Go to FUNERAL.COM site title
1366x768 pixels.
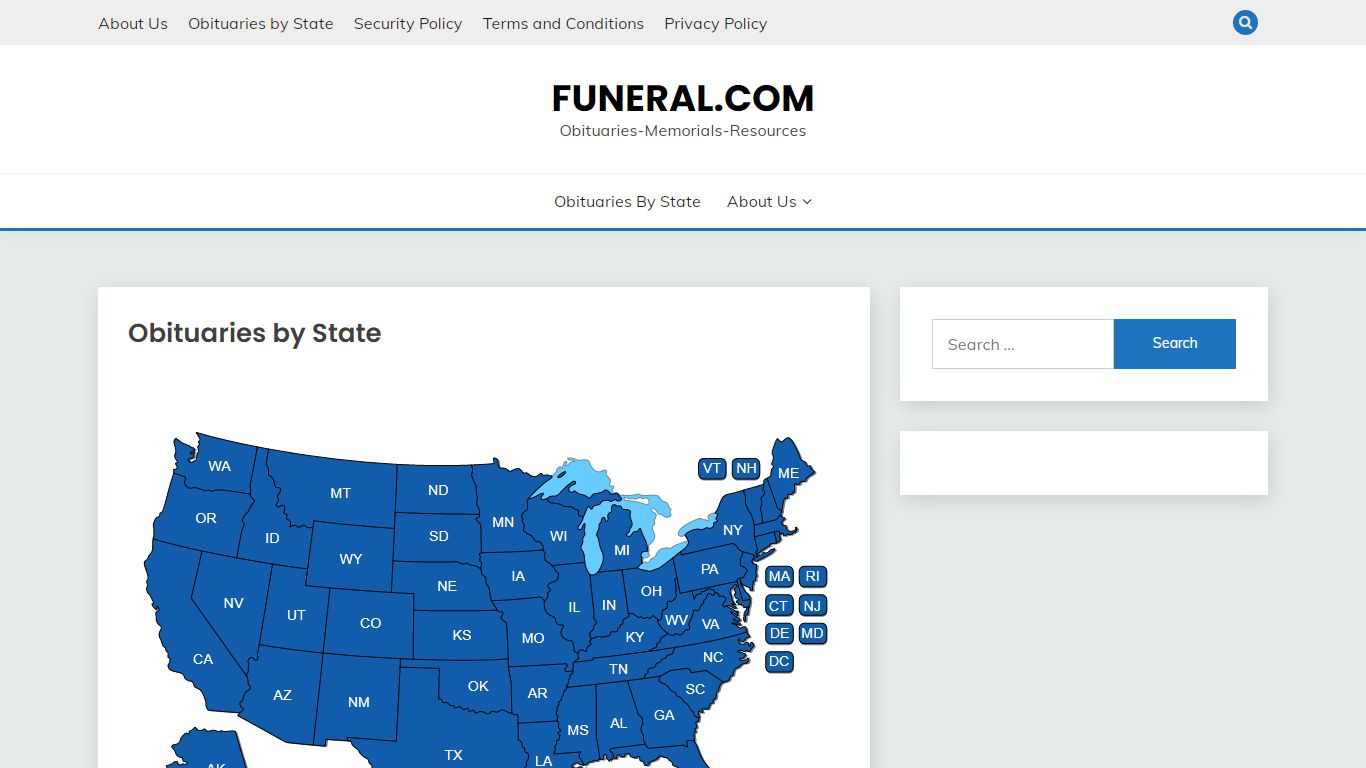(683, 98)
